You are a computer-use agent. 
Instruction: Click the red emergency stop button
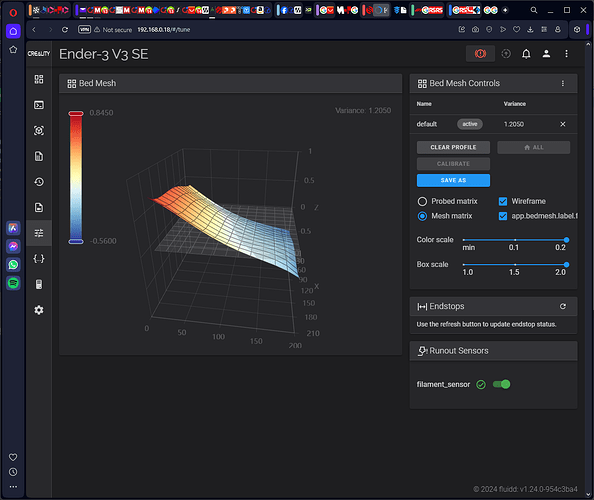[x=480, y=54]
